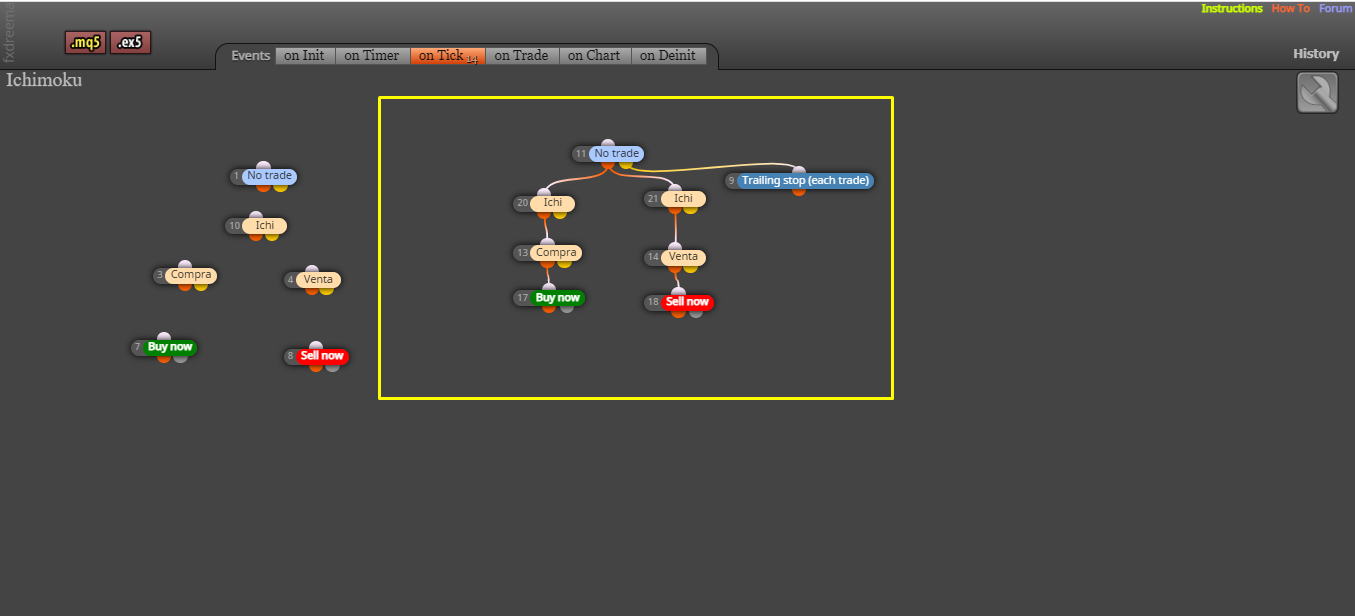The width and height of the screenshot is (1355, 616).
Task: Click yellow output connector of block 4 Venta
Action: 327,290
